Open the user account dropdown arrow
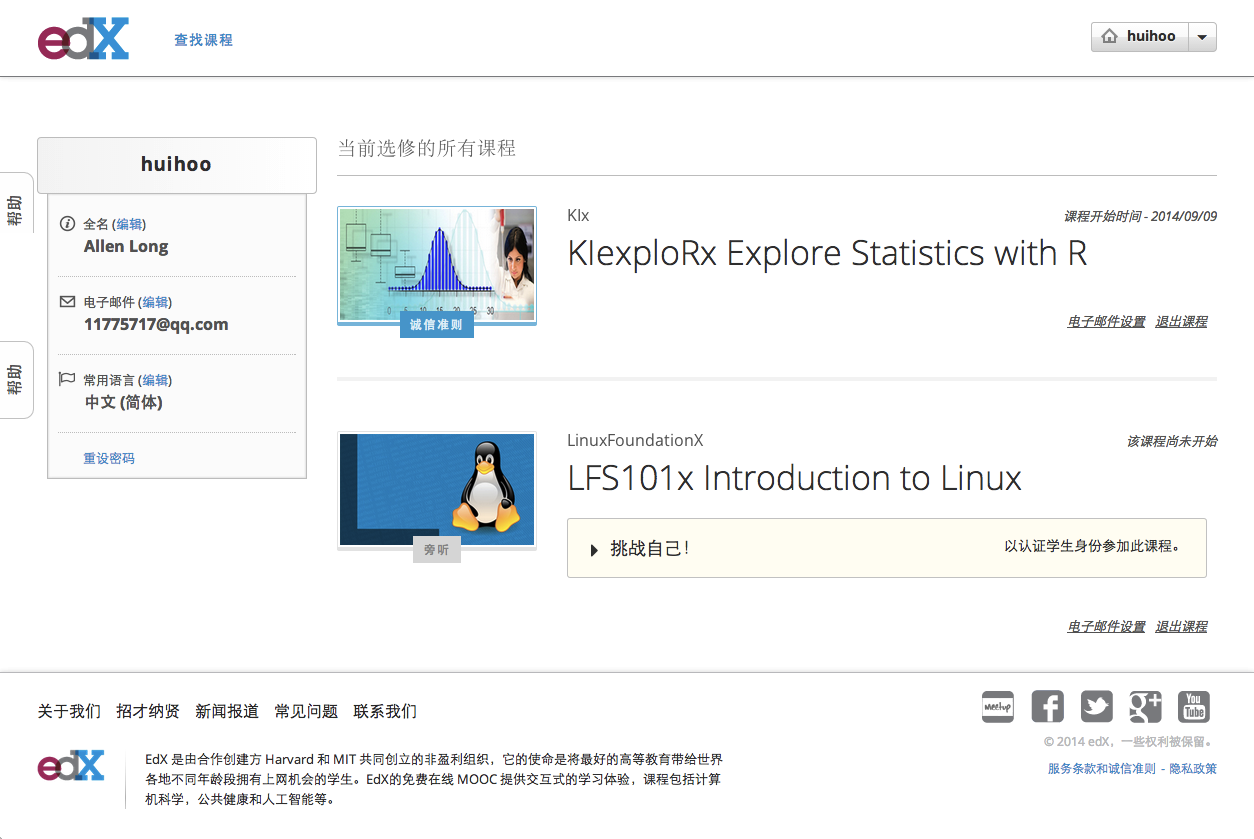1254x839 pixels. (x=1202, y=37)
